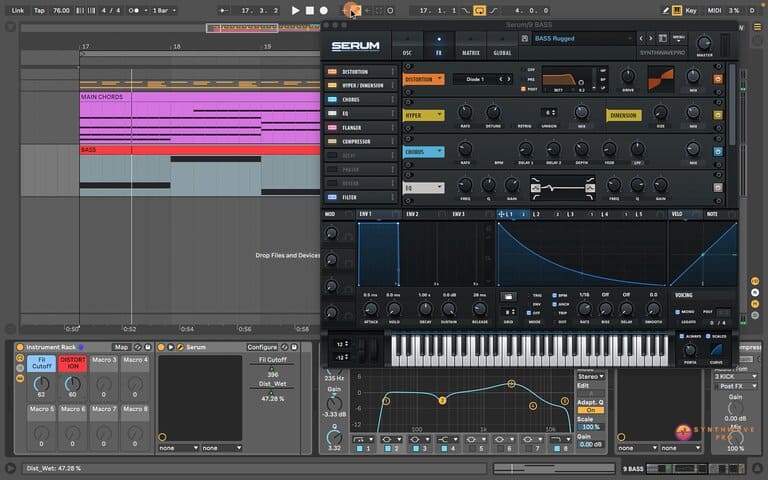Open the BASS Rugged preset name dropdown
The width and height of the screenshot is (768, 480).
click(x=582, y=38)
